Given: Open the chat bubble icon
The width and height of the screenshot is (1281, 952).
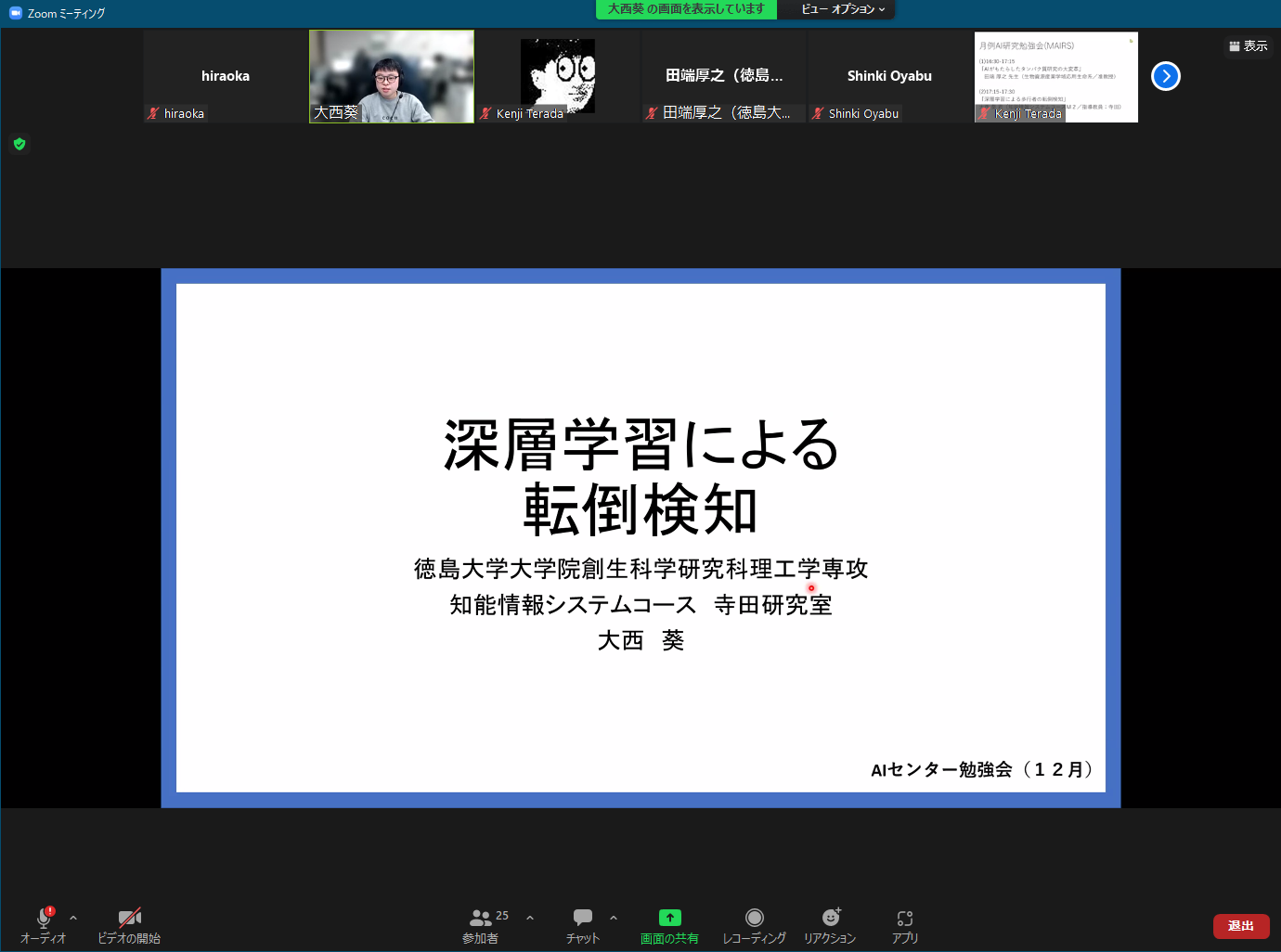Looking at the screenshot, I should (583, 918).
